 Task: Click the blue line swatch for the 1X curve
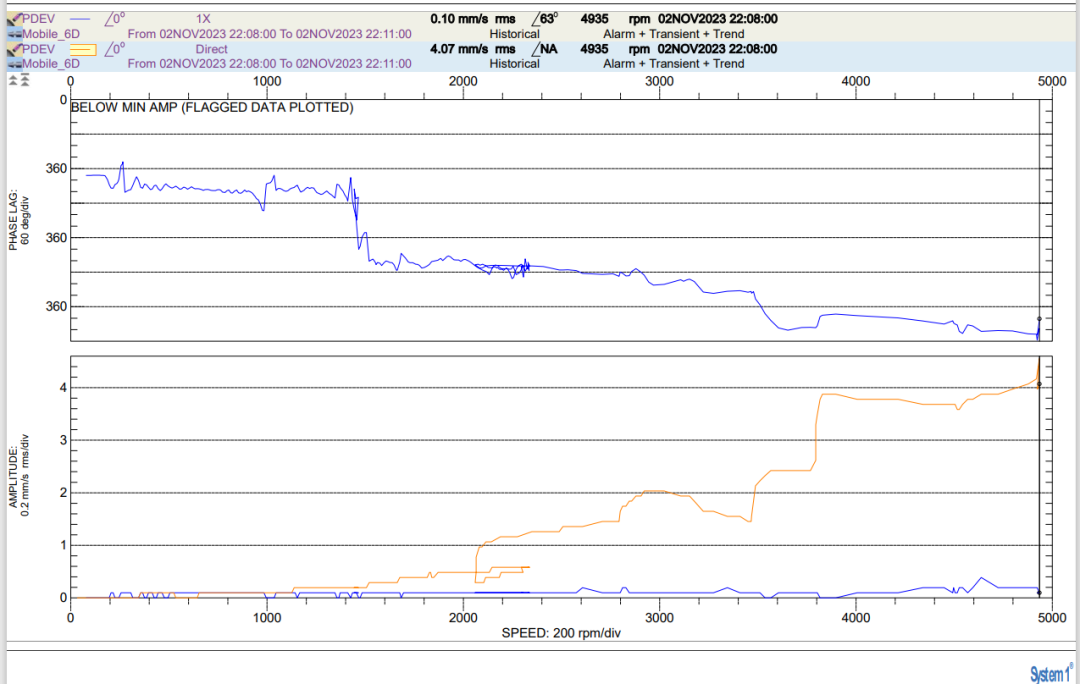[x=81, y=19]
